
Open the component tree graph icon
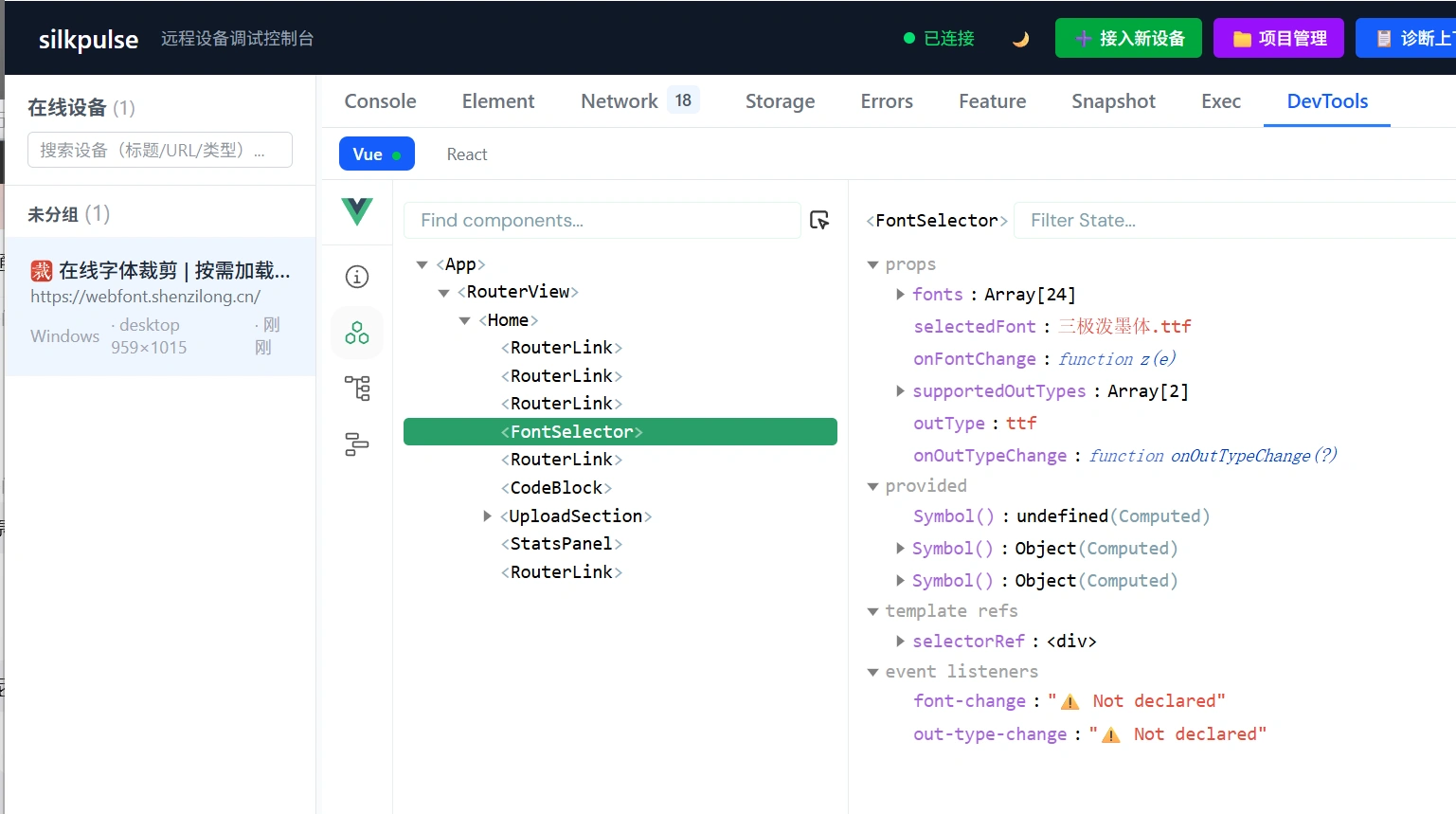pos(357,388)
